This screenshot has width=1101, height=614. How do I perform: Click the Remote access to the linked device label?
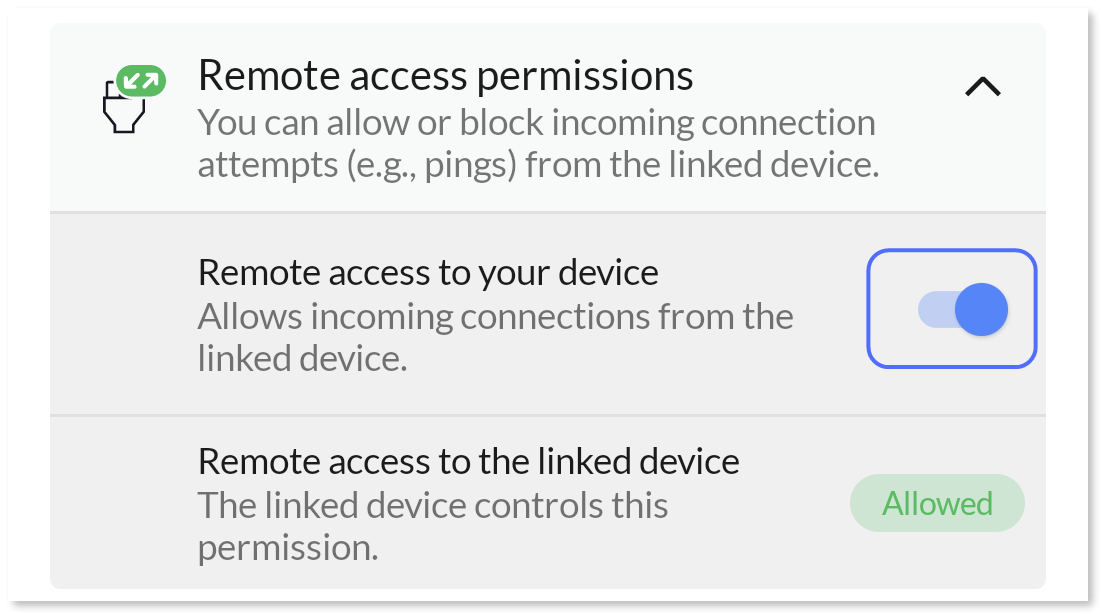[468, 461]
